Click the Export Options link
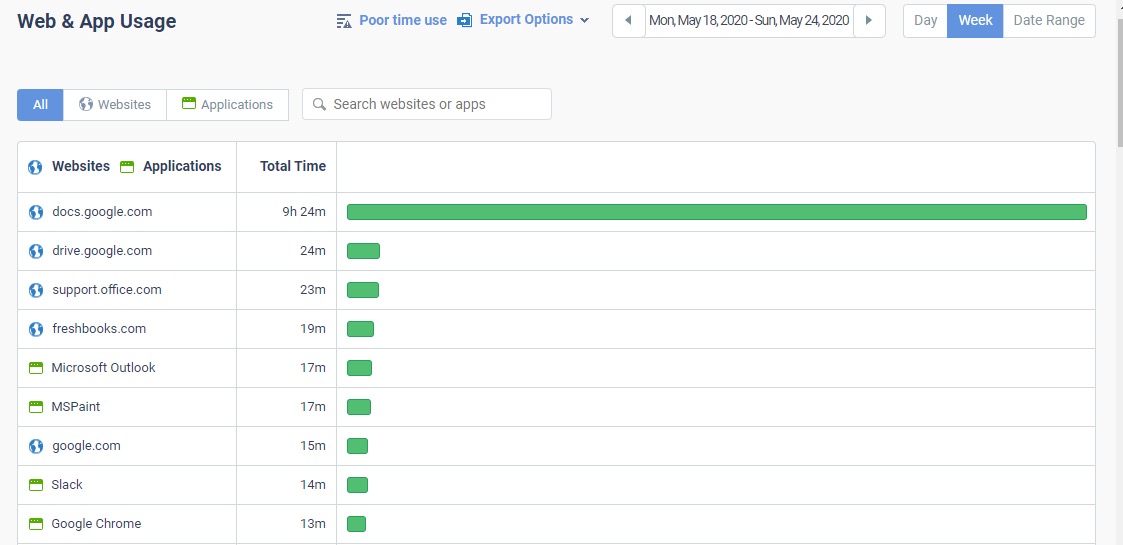Image resolution: width=1123 pixels, height=545 pixels. [x=526, y=20]
